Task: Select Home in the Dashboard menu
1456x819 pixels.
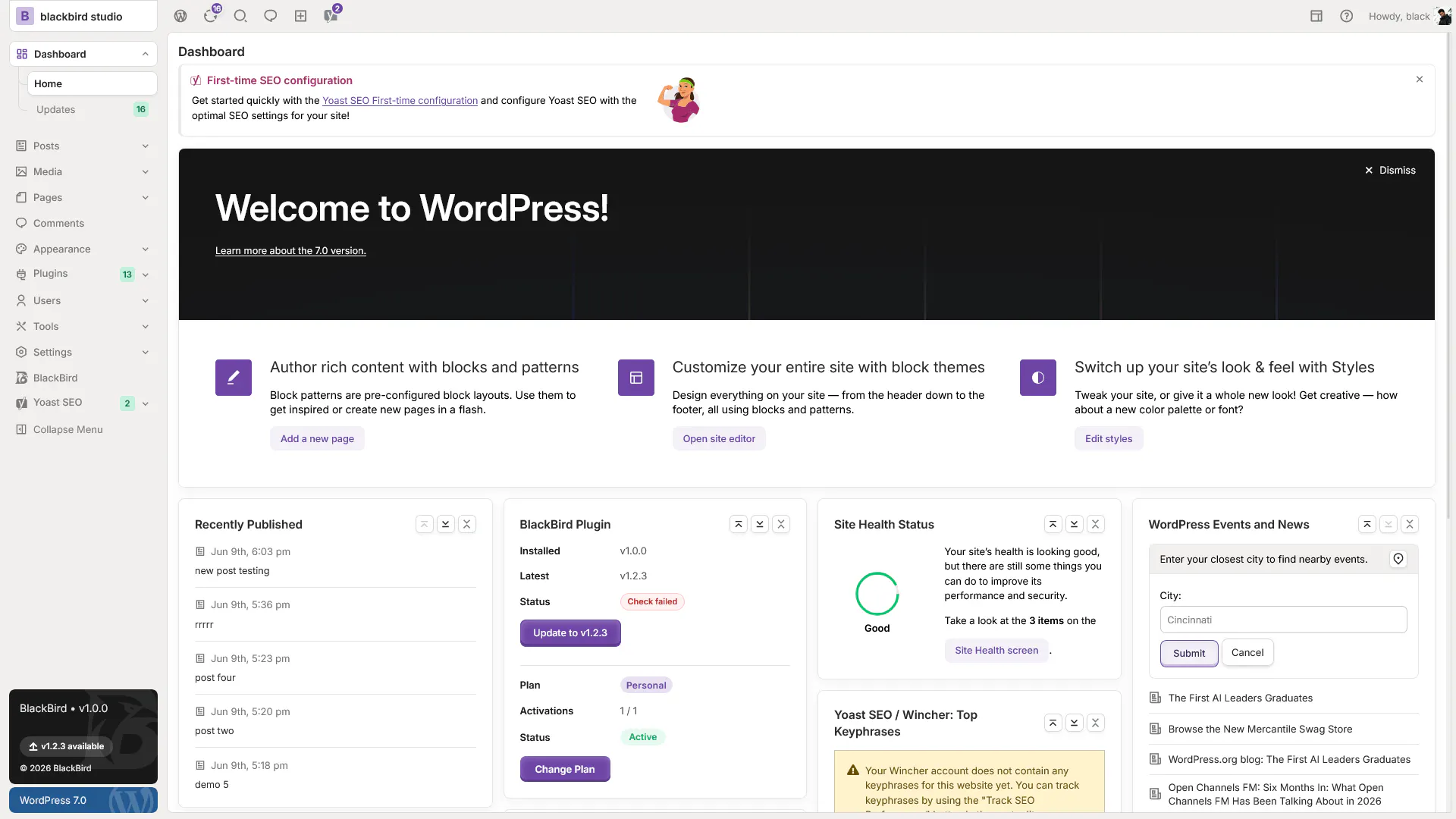Action: [x=93, y=83]
